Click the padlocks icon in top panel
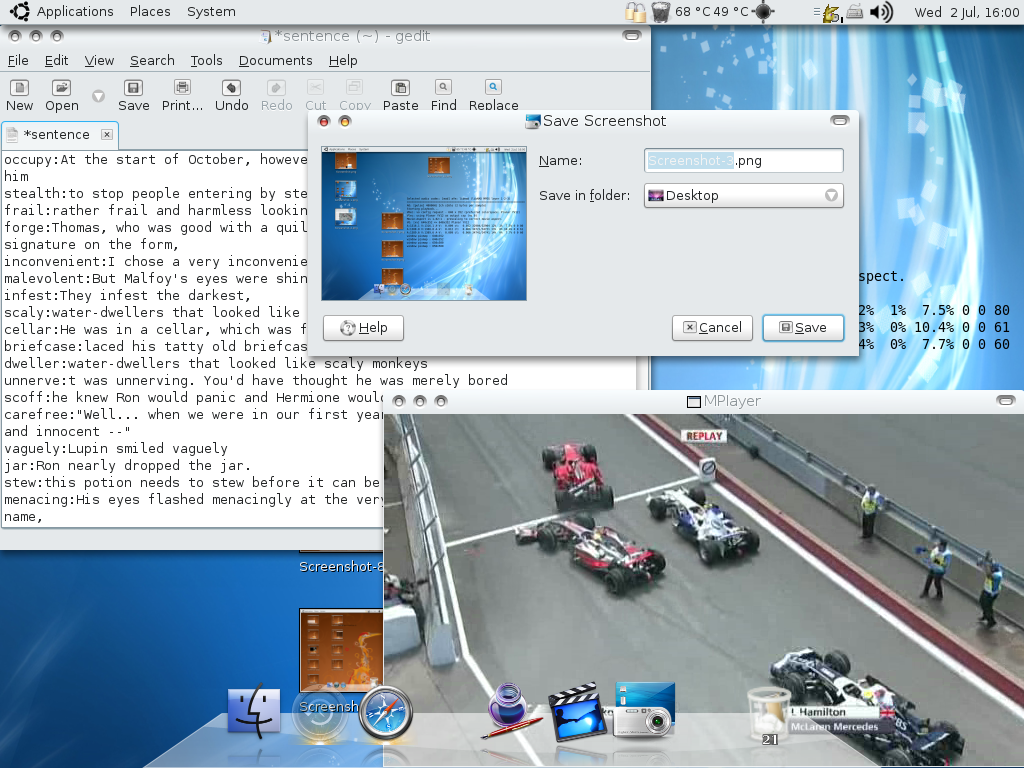 tap(635, 12)
